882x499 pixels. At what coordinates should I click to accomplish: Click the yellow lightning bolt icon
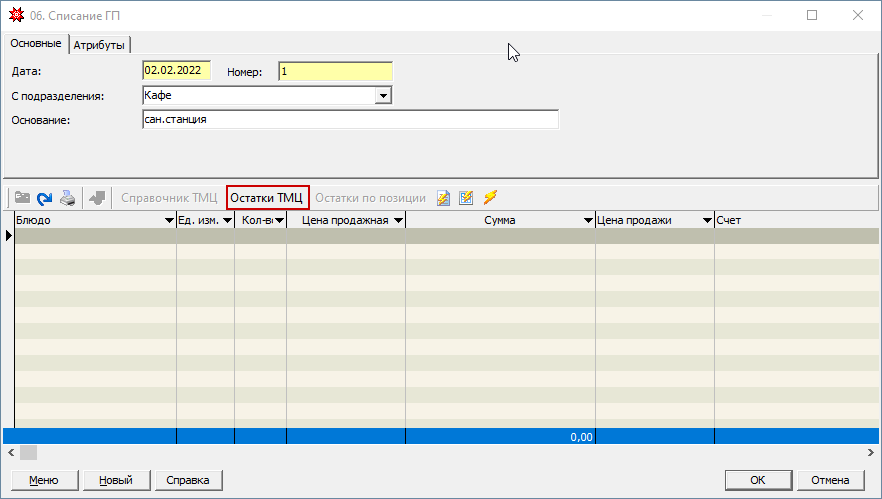tap(490, 197)
